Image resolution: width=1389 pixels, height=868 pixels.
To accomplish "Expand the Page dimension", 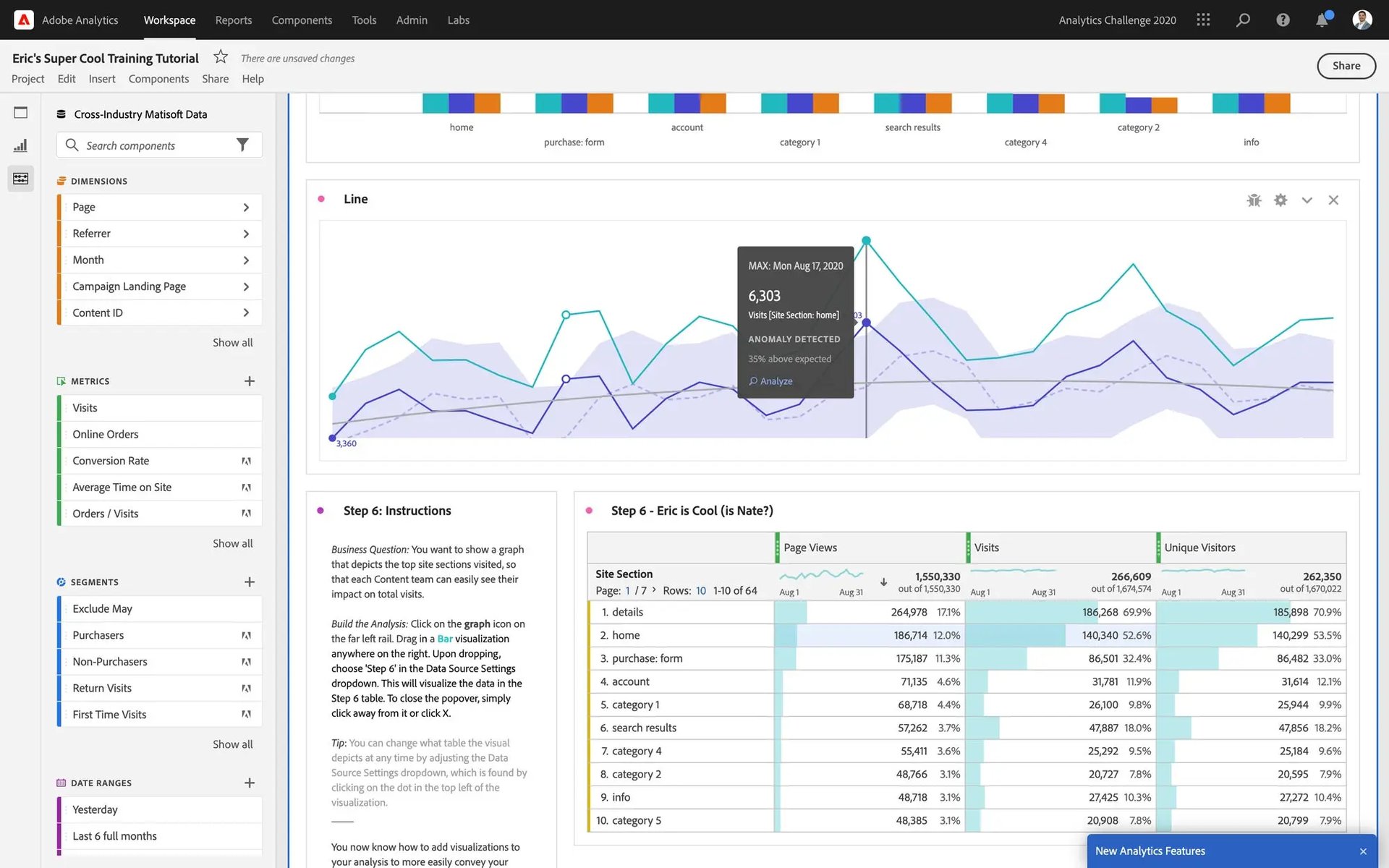I will click(247, 207).
